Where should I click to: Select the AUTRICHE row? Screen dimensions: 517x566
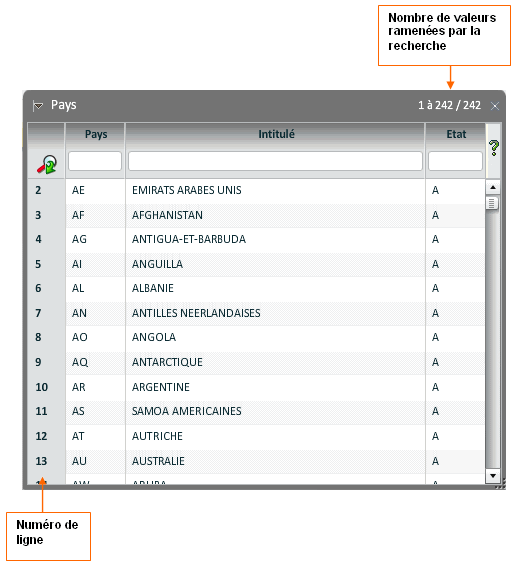[256, 436]
